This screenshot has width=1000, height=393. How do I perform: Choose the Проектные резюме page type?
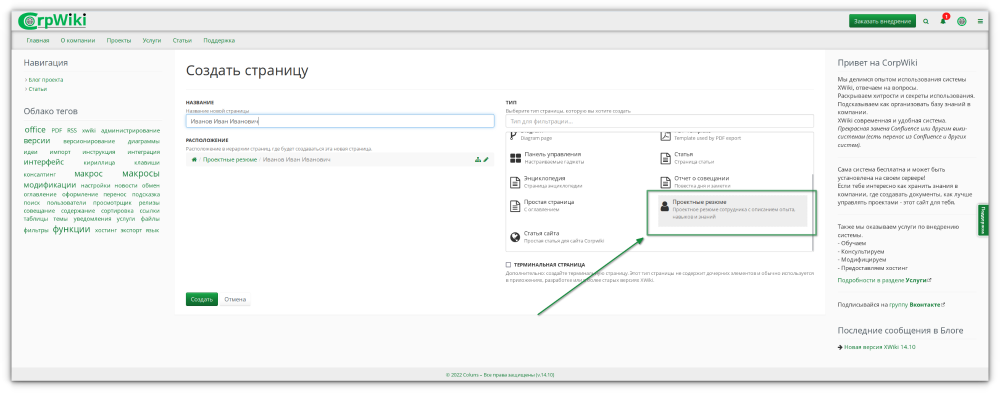[732, 210]
